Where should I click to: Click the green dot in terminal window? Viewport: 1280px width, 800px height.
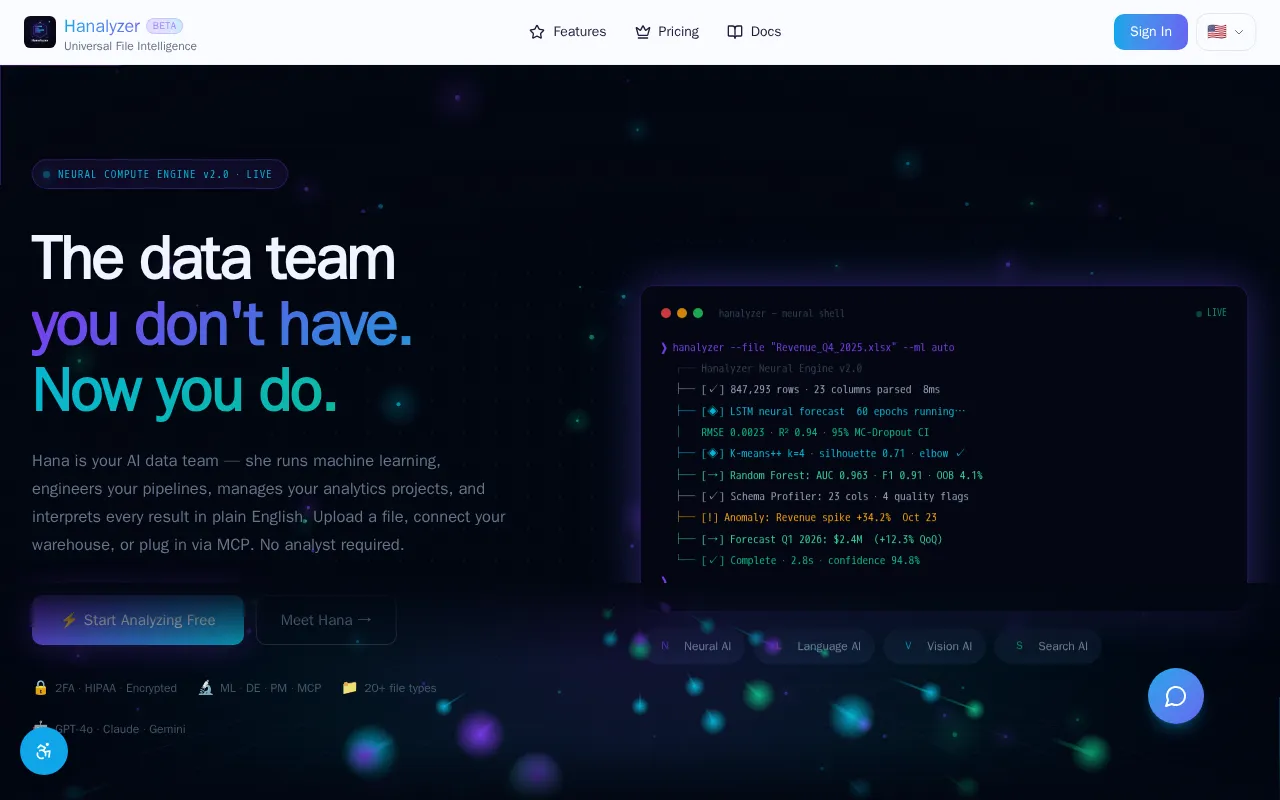tap(698, 313)
